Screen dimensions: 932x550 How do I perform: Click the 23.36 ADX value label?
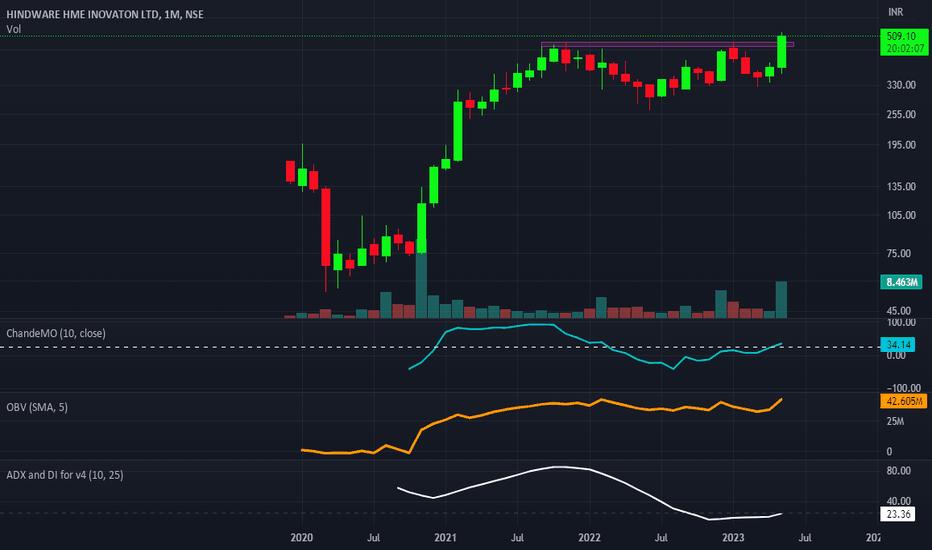898,514
